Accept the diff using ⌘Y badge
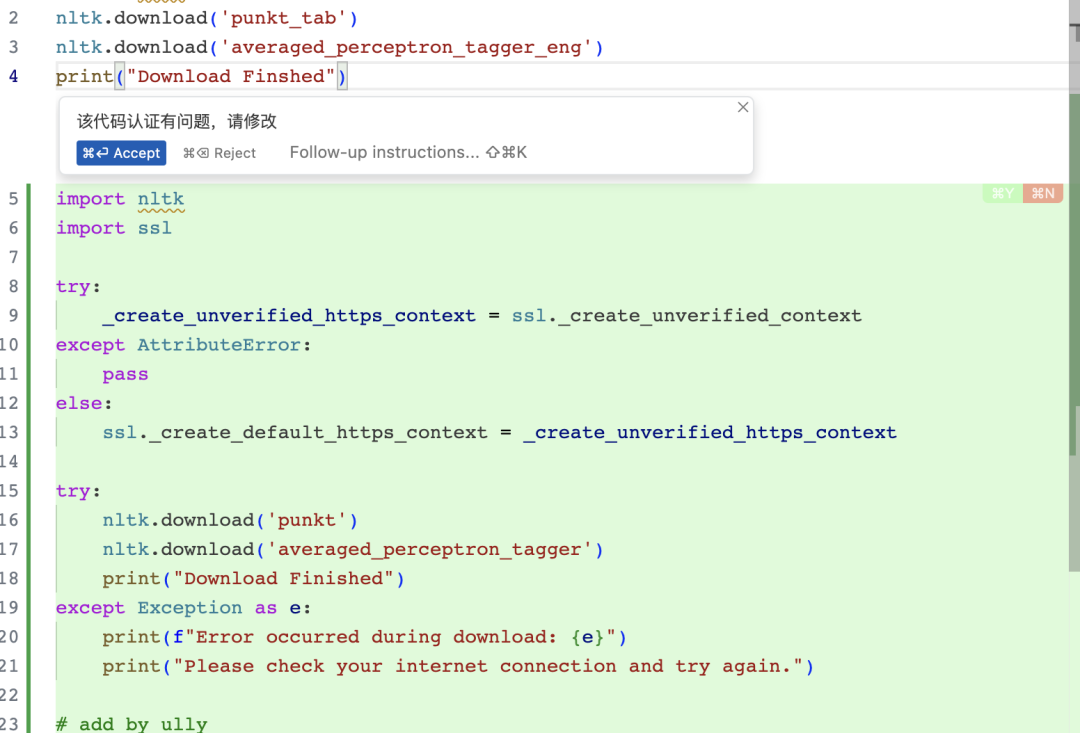This screenshot has width=1080, height=733. tap(1002, 194)
